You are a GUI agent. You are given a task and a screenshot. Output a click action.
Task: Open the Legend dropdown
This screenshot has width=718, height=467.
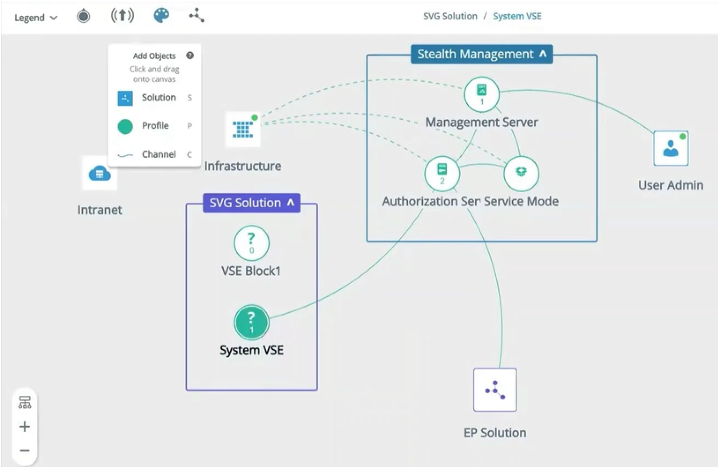[x=35, y=17]
